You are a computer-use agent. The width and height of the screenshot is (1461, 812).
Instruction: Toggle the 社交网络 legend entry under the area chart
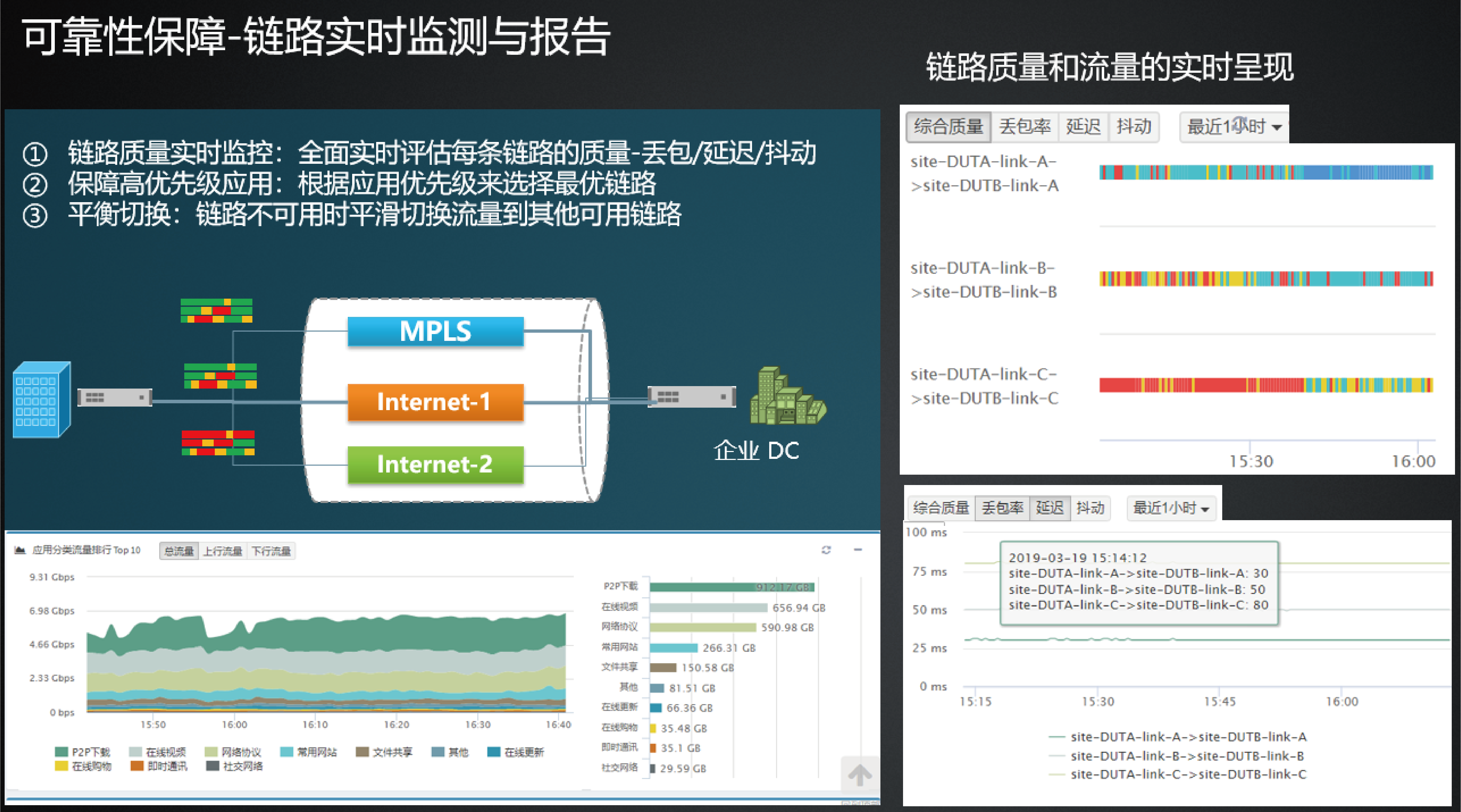click(x=234, y=766)
